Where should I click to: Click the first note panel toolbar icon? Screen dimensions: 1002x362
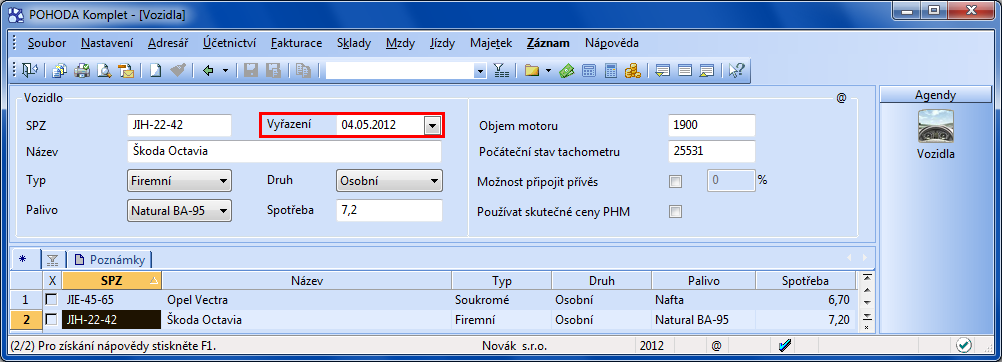coord(663,70)
